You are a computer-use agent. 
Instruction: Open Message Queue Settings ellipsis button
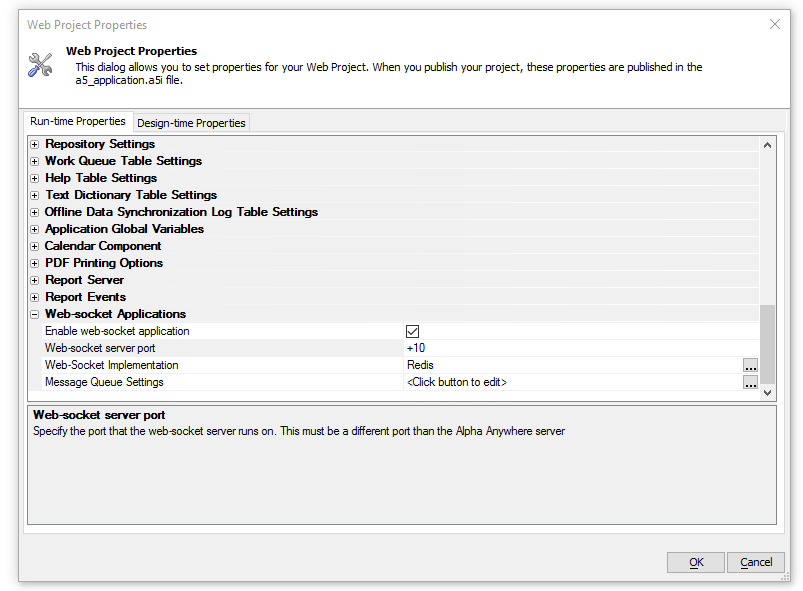coord(750,382)
